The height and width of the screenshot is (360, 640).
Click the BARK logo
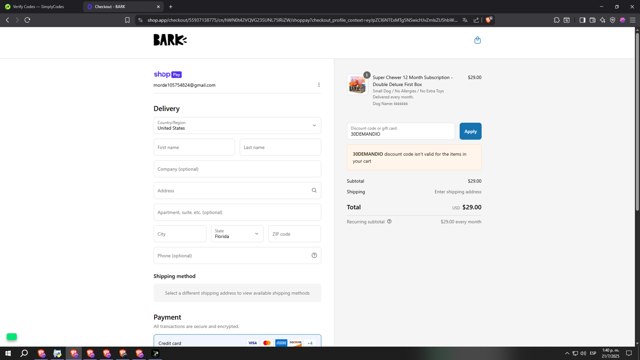point(170,40)
